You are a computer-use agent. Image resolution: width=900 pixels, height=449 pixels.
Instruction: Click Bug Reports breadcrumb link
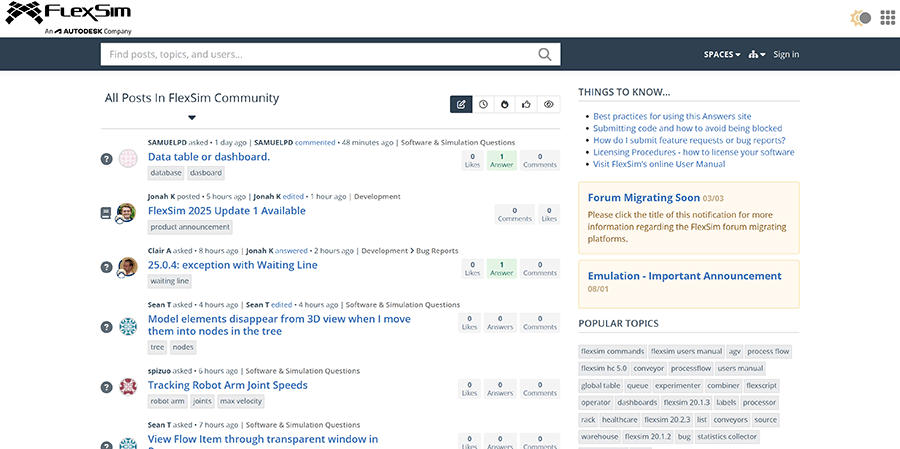(x=437, y=251)
